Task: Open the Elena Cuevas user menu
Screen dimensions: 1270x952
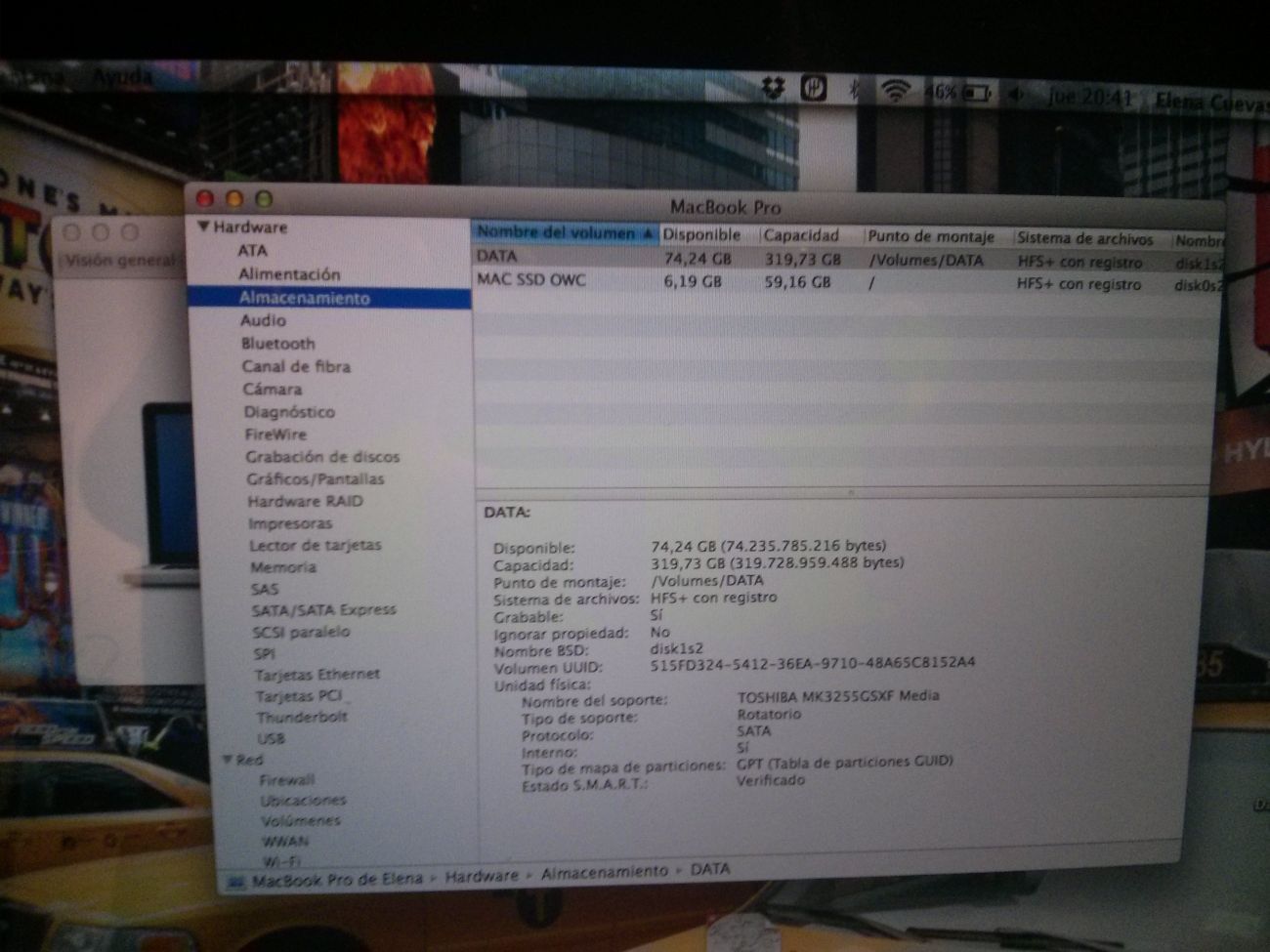Action: [1211, 101]
